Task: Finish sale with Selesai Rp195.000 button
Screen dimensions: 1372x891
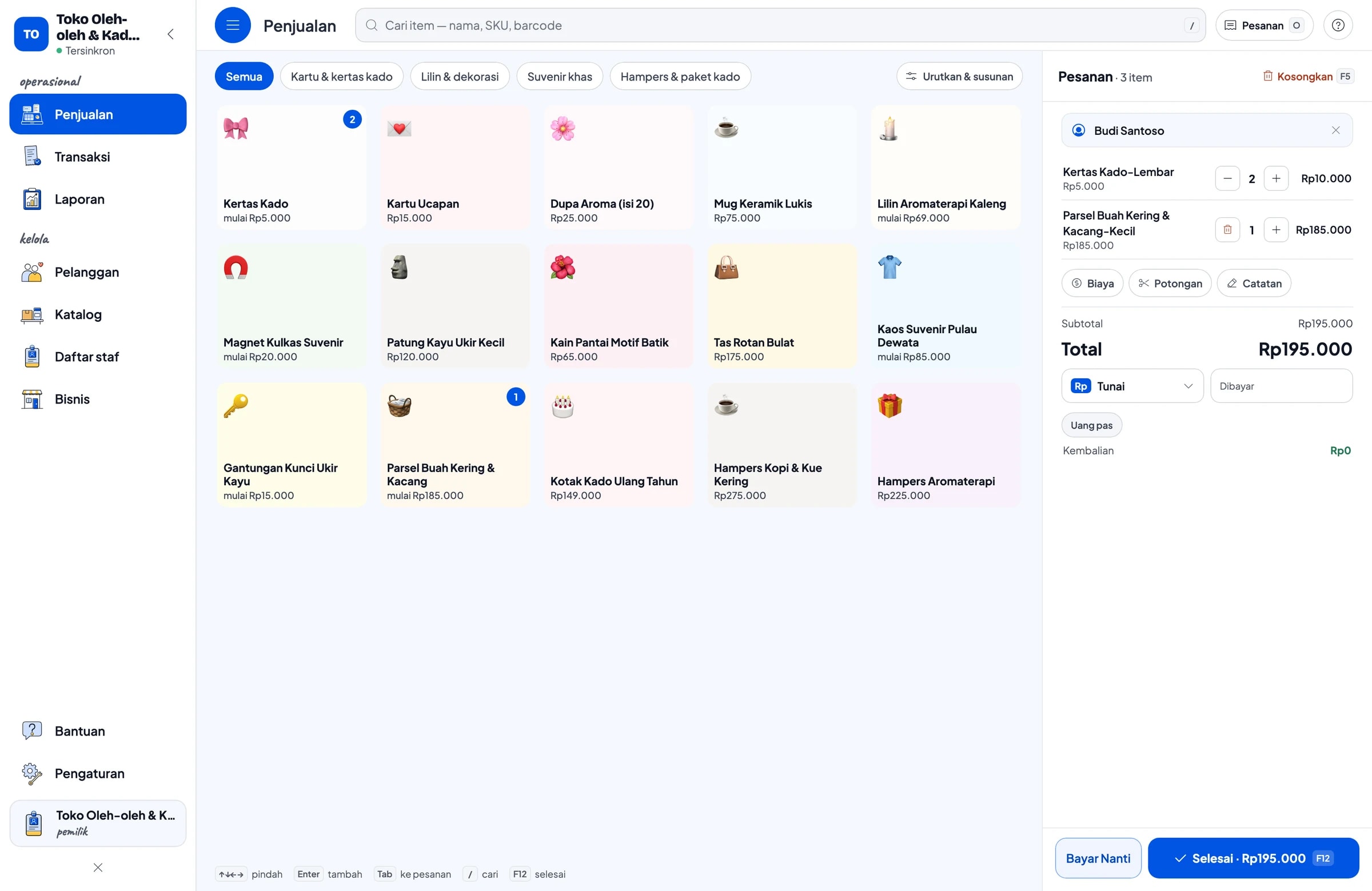Action: click(x=1253, y=858)
